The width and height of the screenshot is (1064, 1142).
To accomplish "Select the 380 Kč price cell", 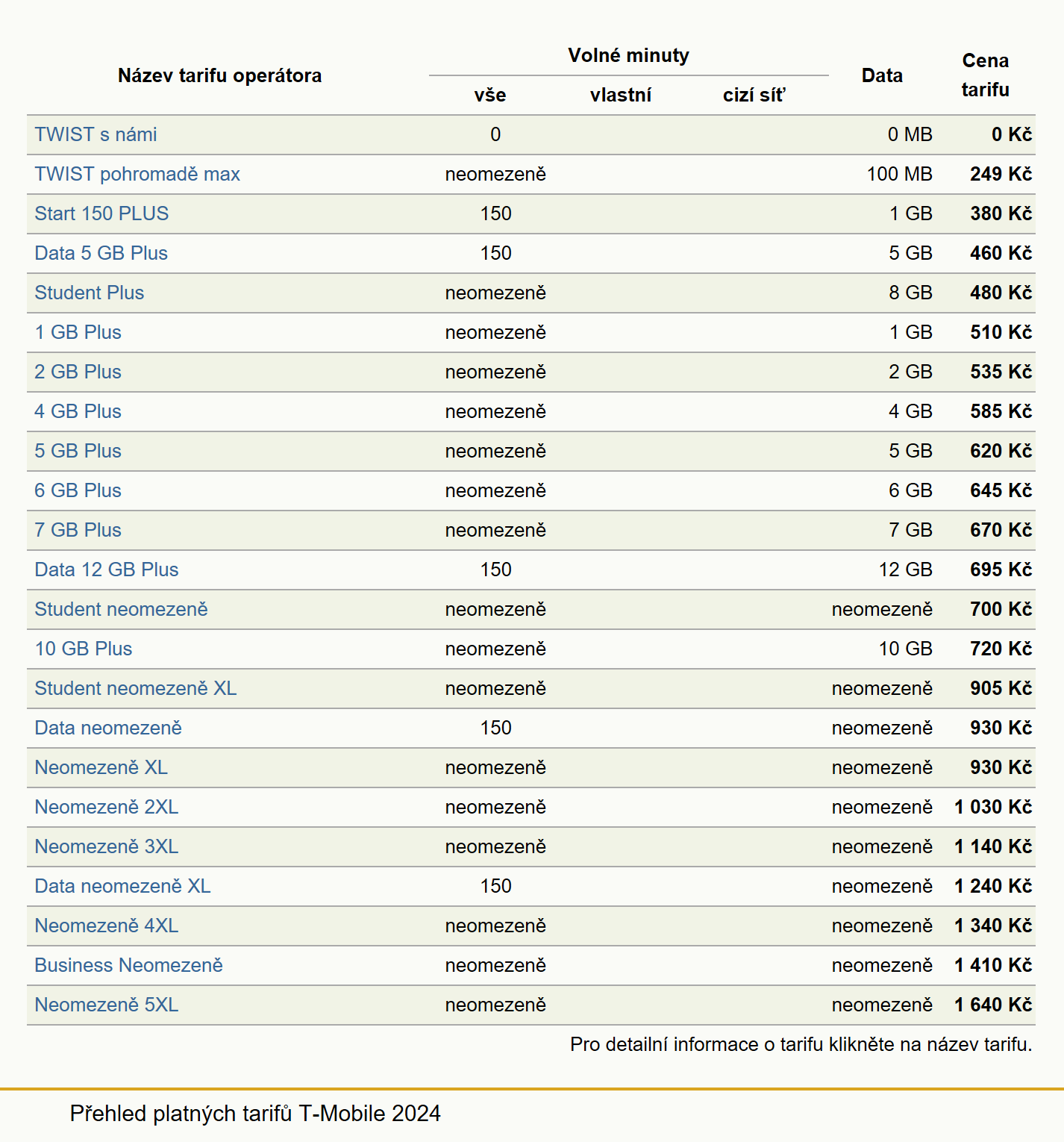I will coord(1001,213).
